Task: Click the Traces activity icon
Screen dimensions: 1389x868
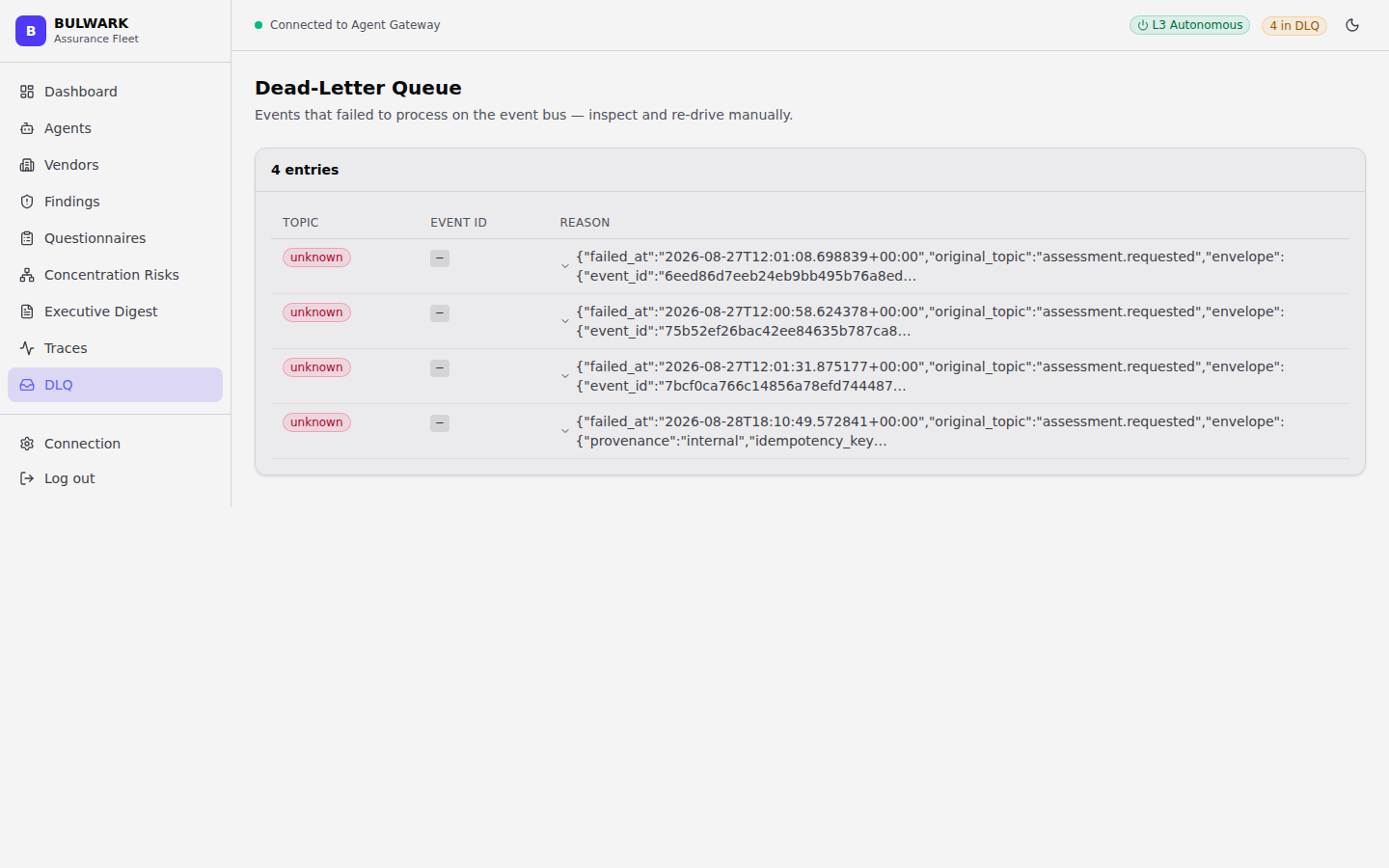Action: pos(27,348)
